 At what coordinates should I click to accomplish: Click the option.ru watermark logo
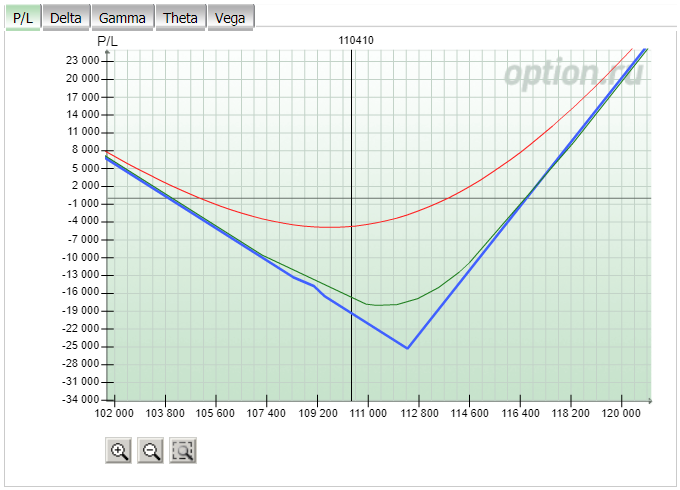pos(573,73)
